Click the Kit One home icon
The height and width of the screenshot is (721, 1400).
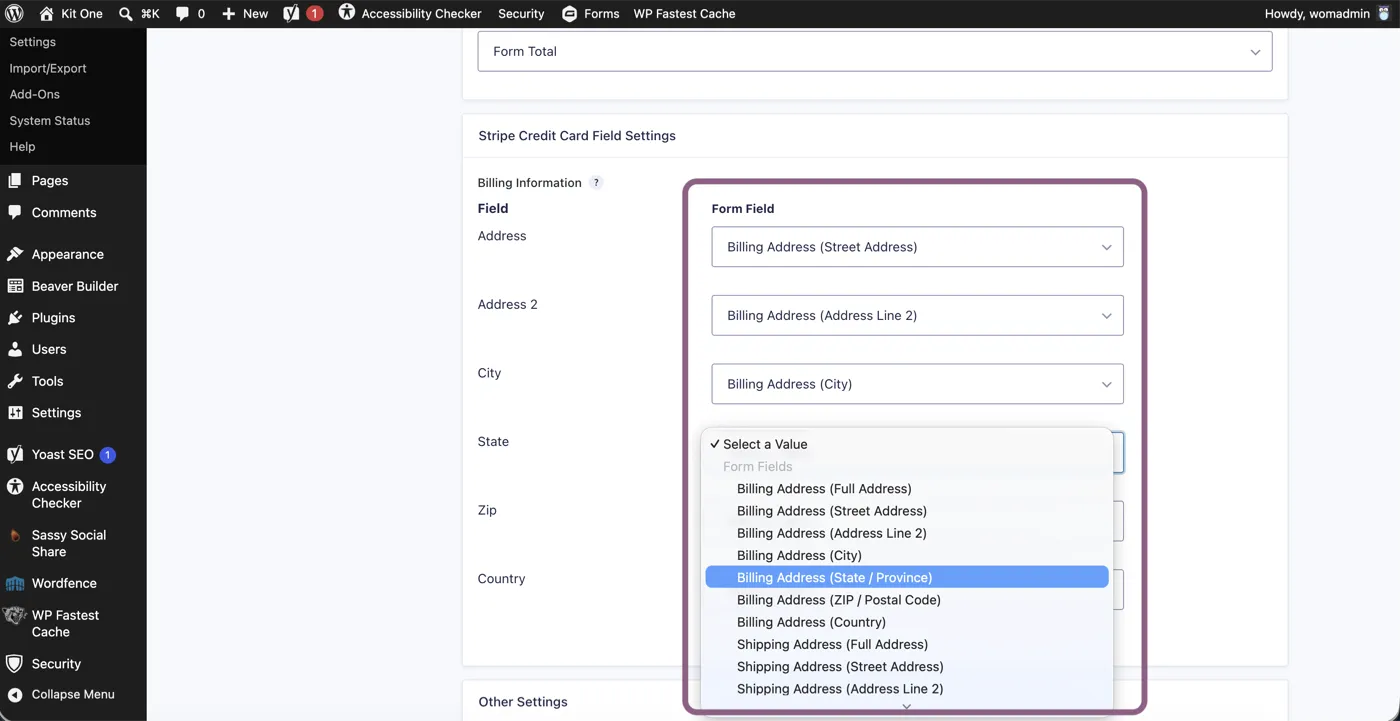pos(46,14)
